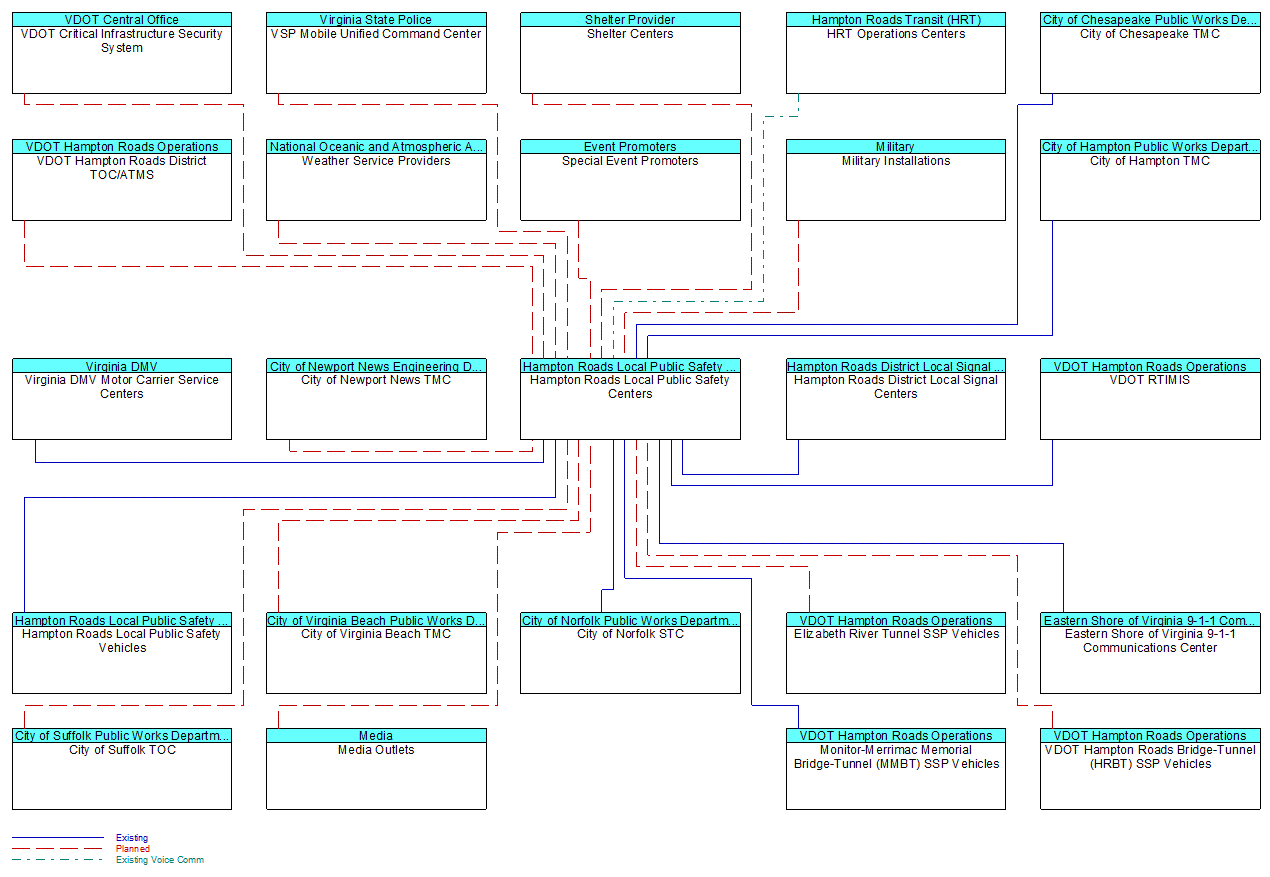Click the 'Military Installations' label

pos(896,161)
